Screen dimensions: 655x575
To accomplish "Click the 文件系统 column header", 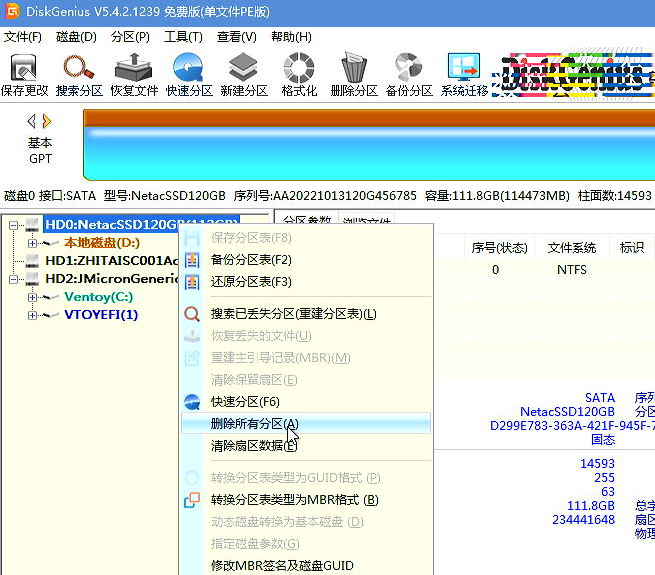I will 571,248.
